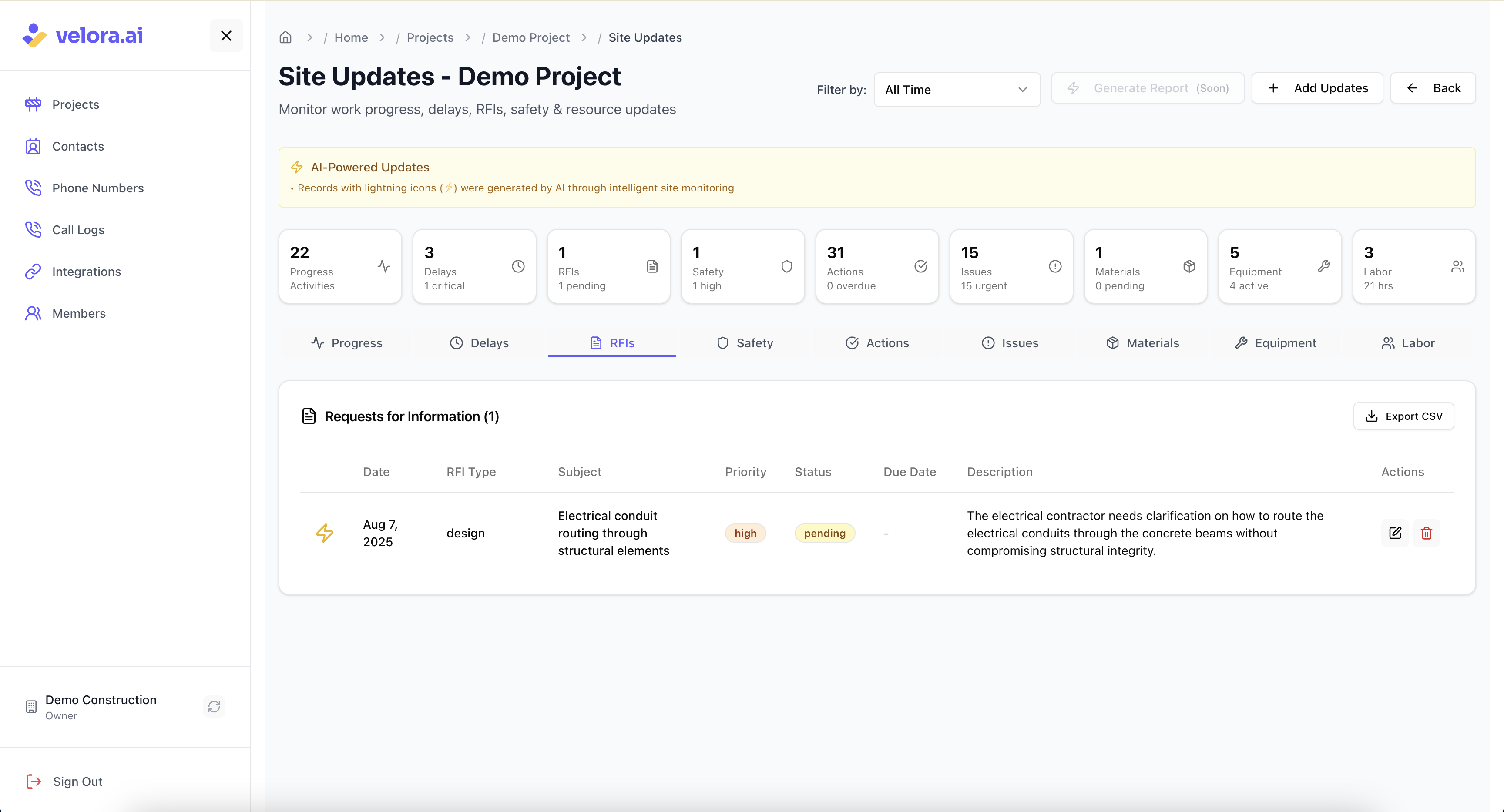Click the pulse icon on Progress Activities card
The image size is (1504, 812).
383,266
